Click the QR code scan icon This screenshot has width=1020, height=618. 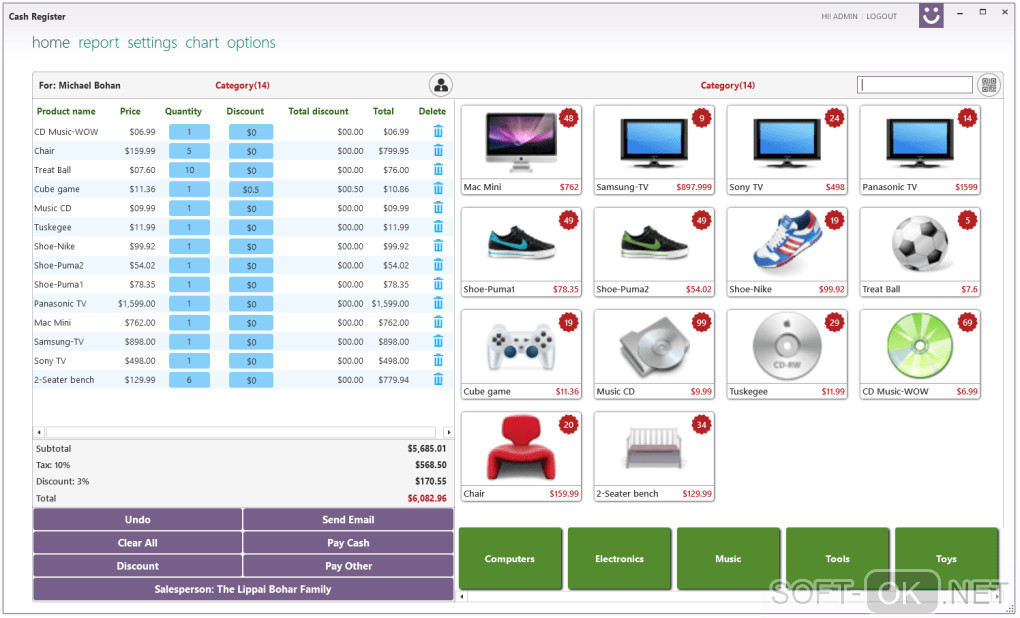[x=989, y=85]
